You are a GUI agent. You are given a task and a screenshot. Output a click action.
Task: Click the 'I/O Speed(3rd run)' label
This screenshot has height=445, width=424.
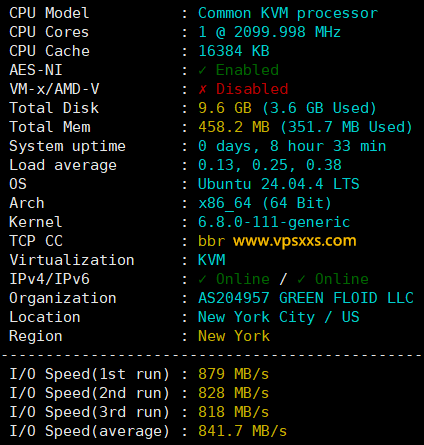89,412
